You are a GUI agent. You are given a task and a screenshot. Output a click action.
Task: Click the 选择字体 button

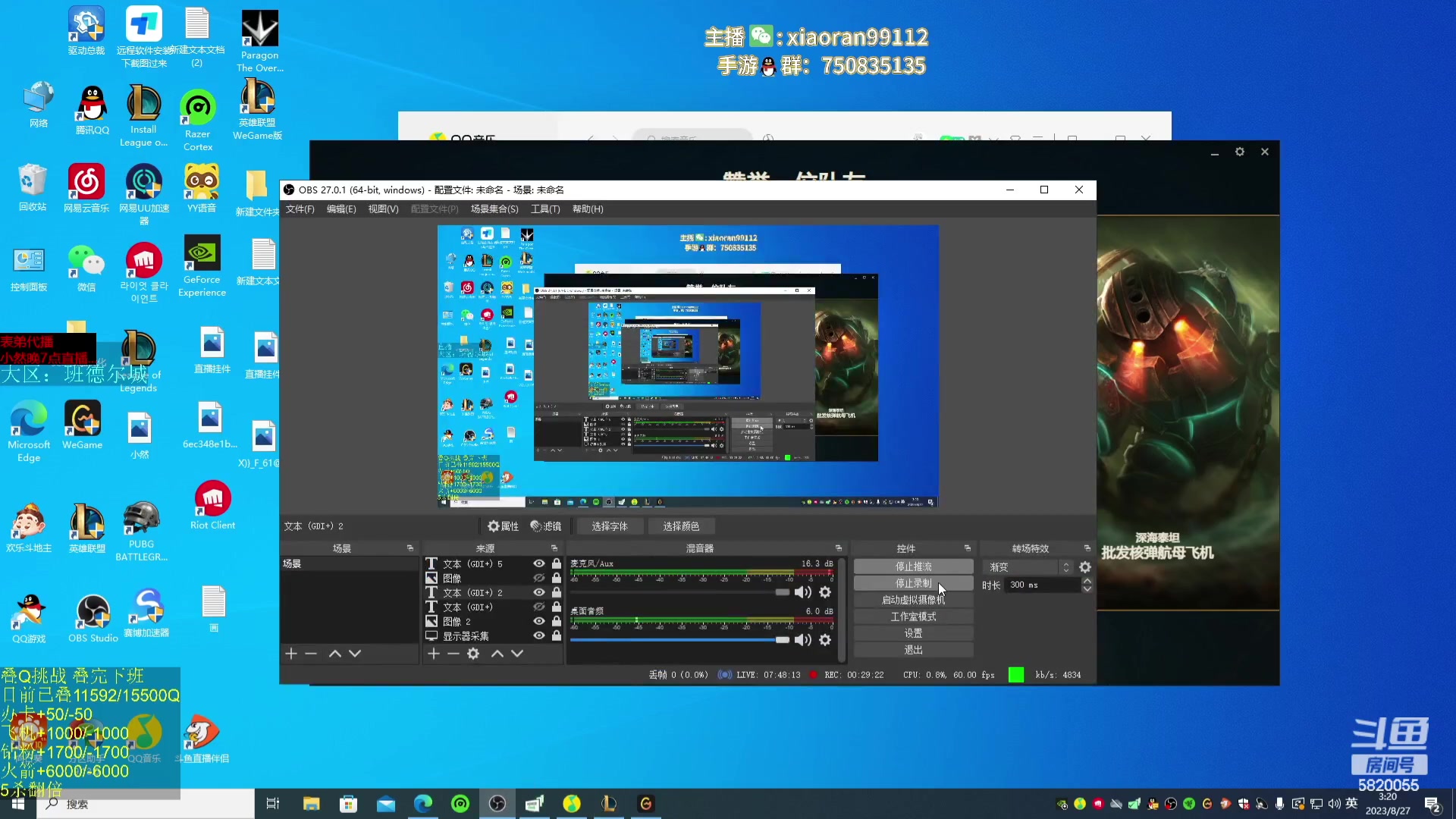click(x=610, y=526)
